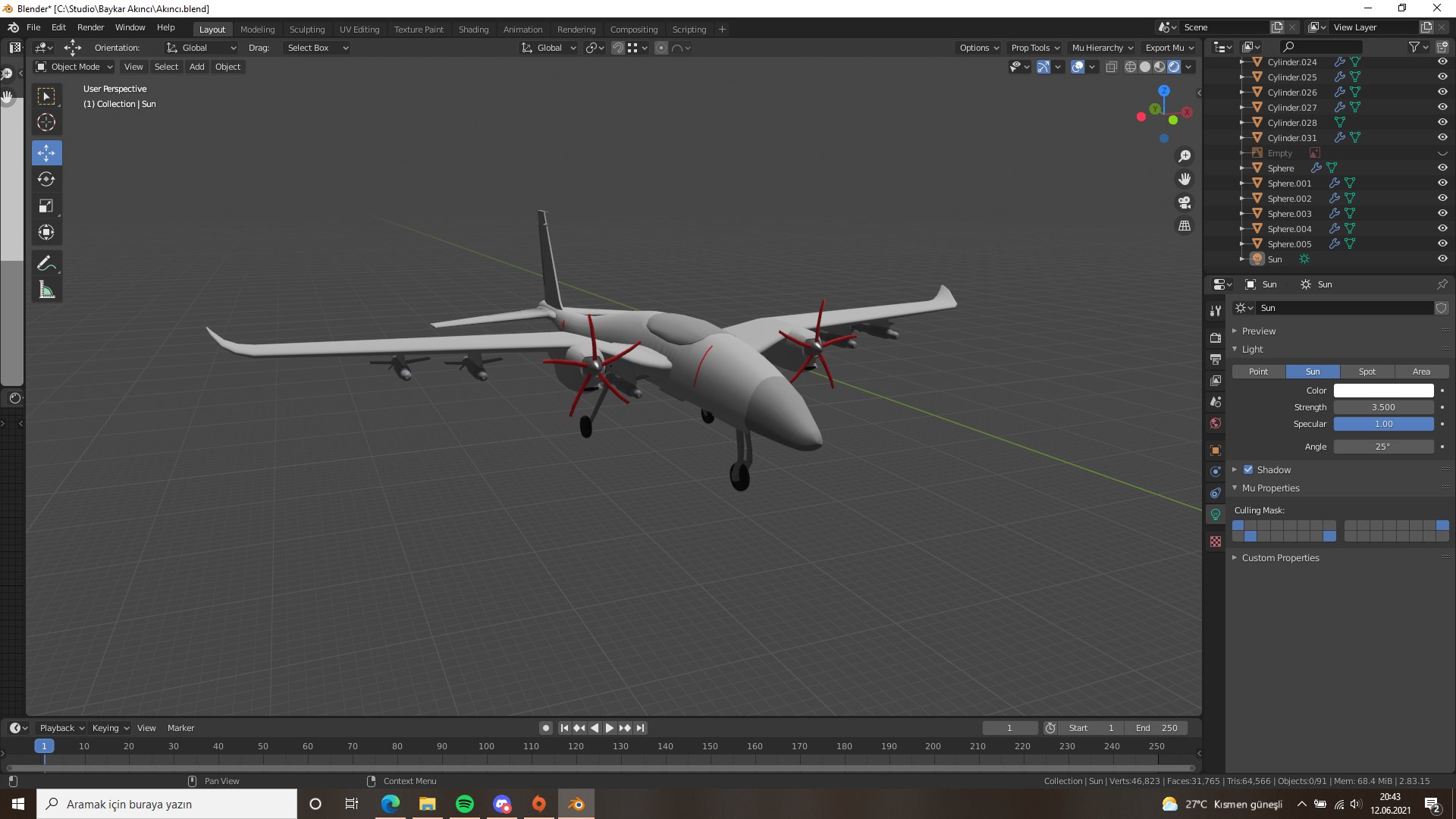Open the Object Mode dropdown
This screenshot has height=819, width=1456.
(x=74, y=67)
